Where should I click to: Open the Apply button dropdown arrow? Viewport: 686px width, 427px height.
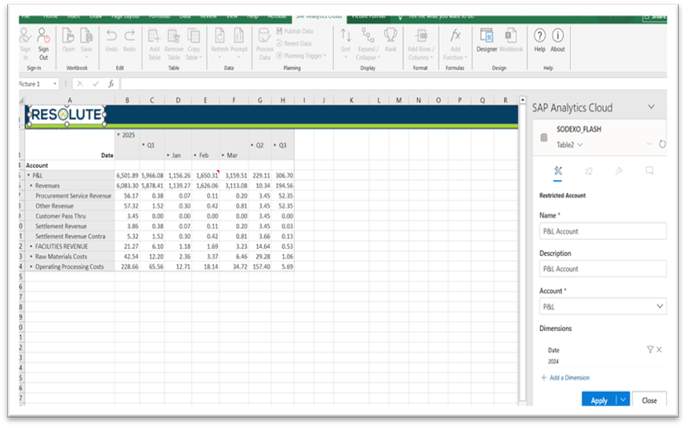[x=624, y=399]
